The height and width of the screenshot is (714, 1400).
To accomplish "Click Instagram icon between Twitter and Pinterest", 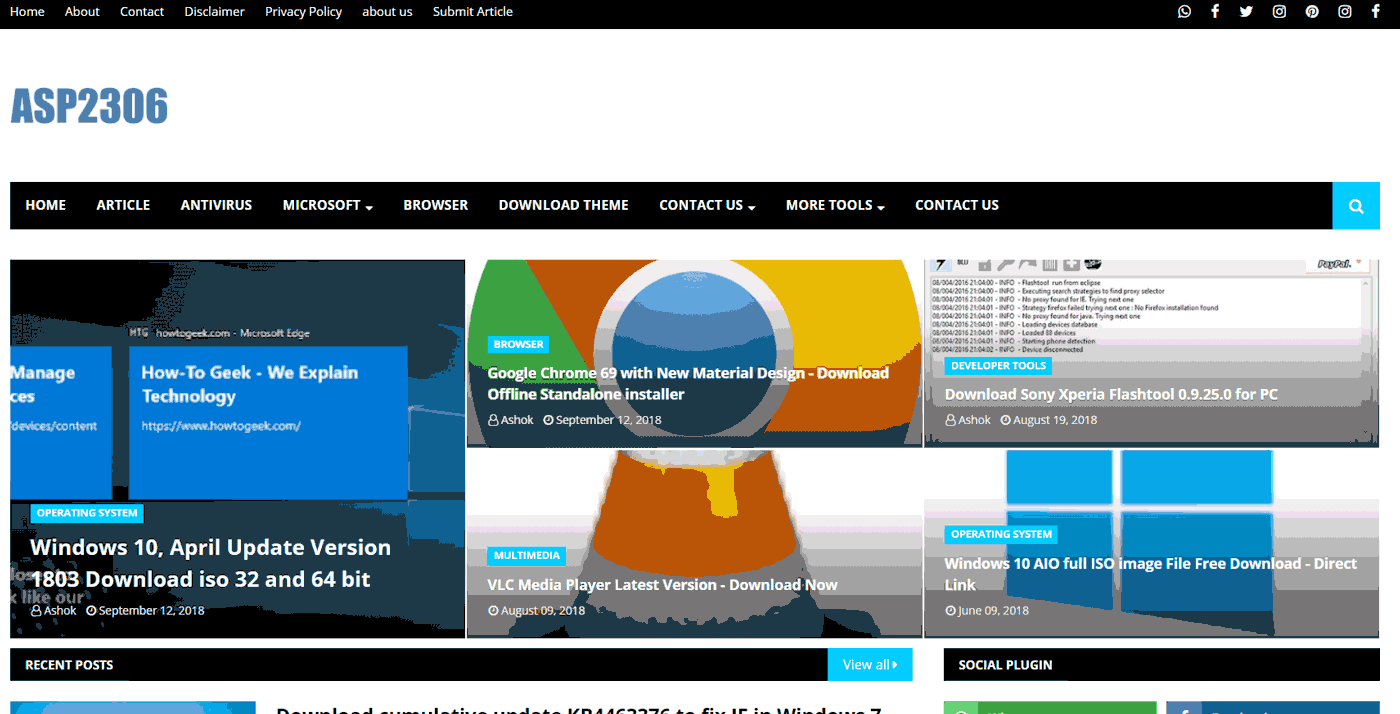I will click(x=1279, y=12).
